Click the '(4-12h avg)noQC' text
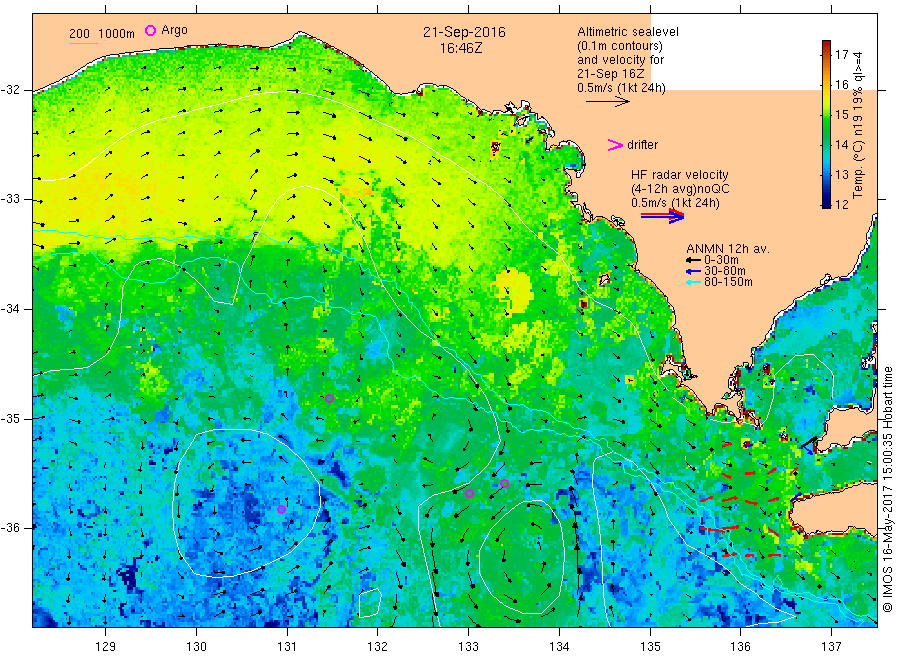 pos(680,189)
